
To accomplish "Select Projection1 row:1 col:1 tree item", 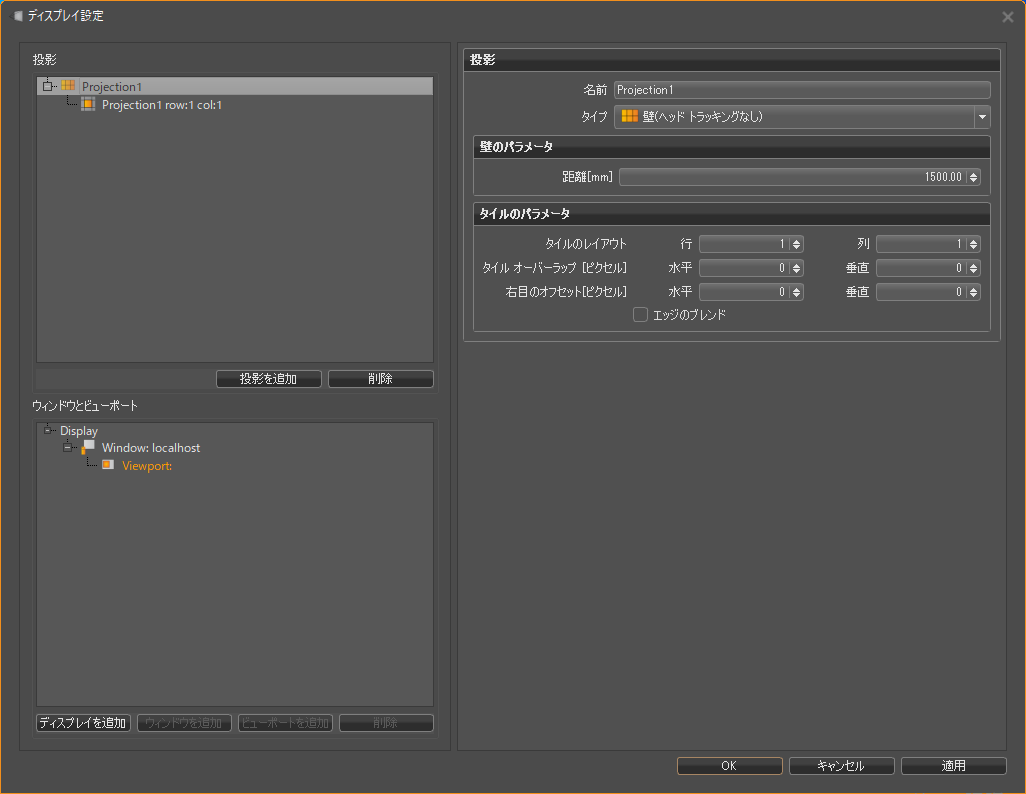I will point(162,105).
